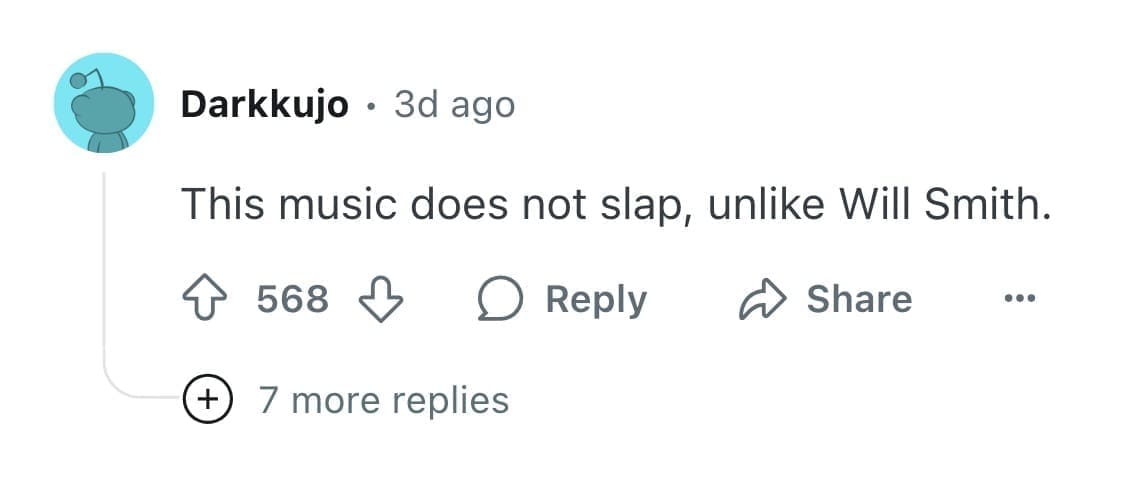
Task: Open the Darkkujo username profile link
Action: pos(264,104)
